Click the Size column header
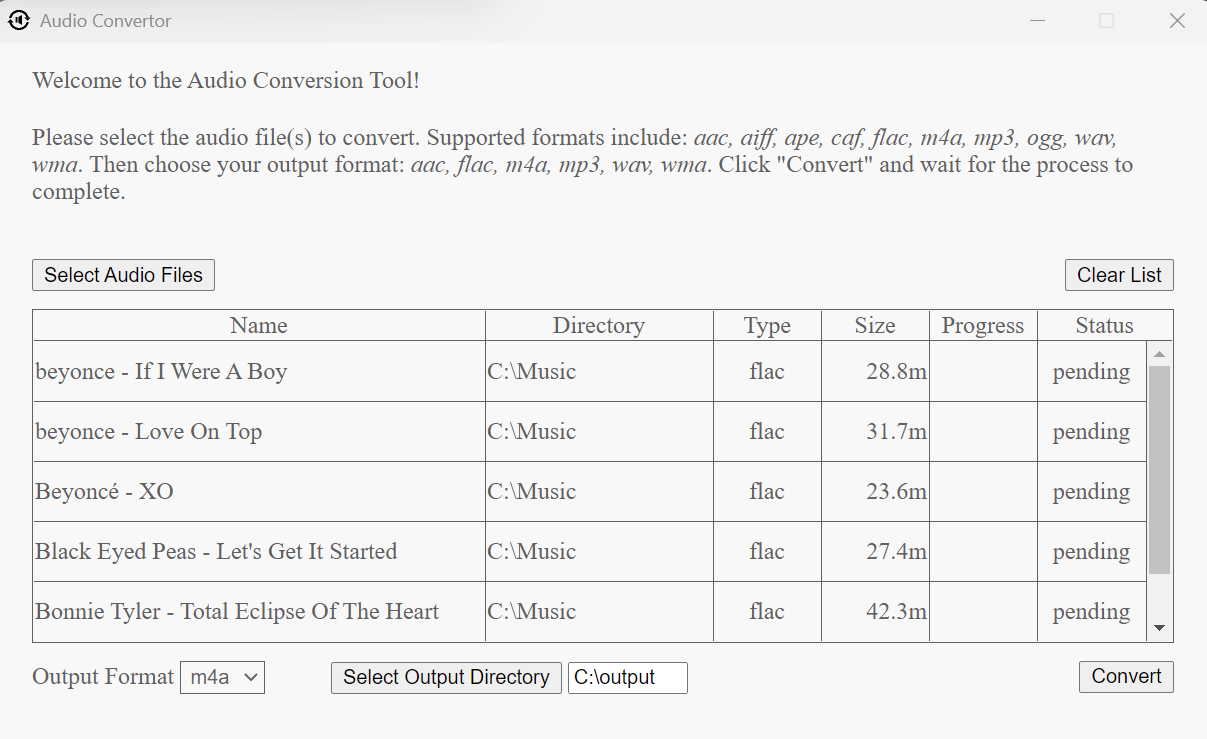Screen dimensions: 1207x739 point(875,325)
